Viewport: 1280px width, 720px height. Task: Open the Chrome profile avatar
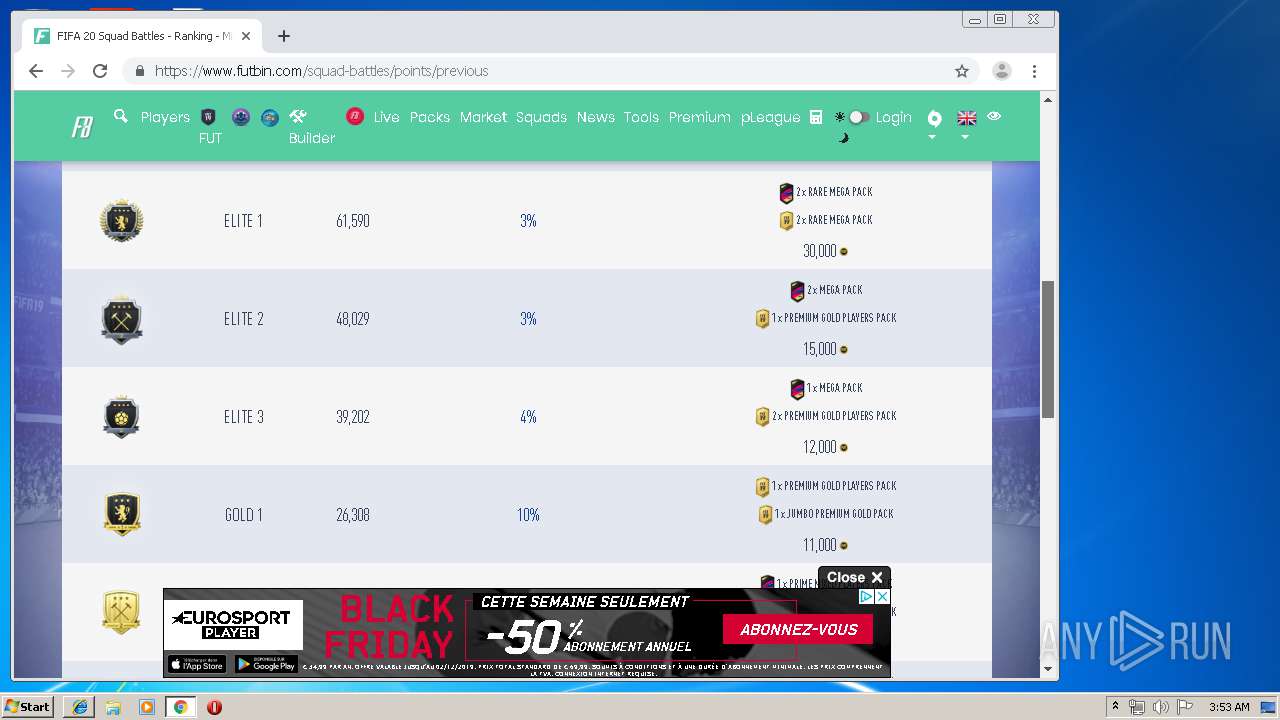pos(1001,71)
